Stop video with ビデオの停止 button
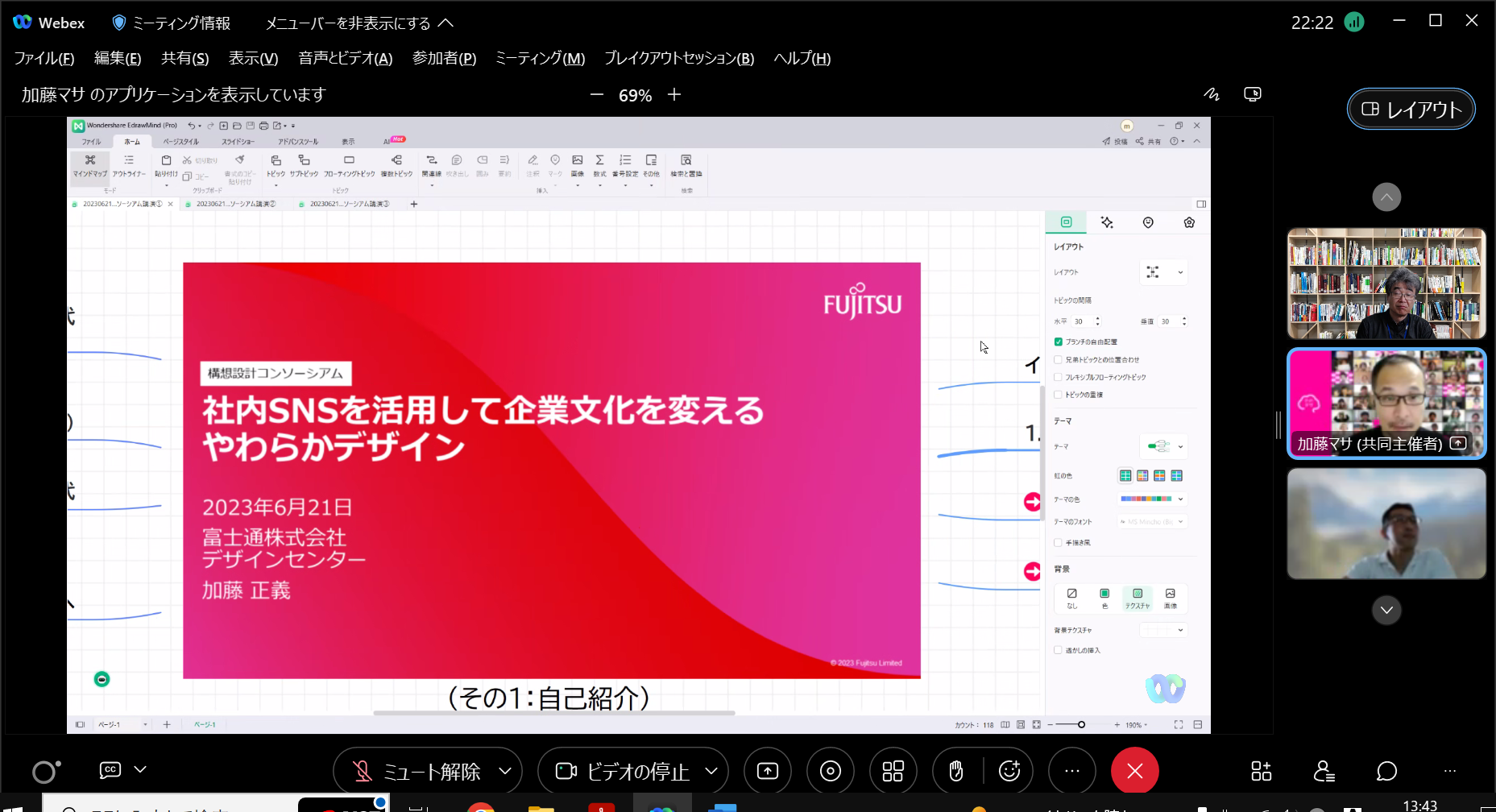 [623, 772]
